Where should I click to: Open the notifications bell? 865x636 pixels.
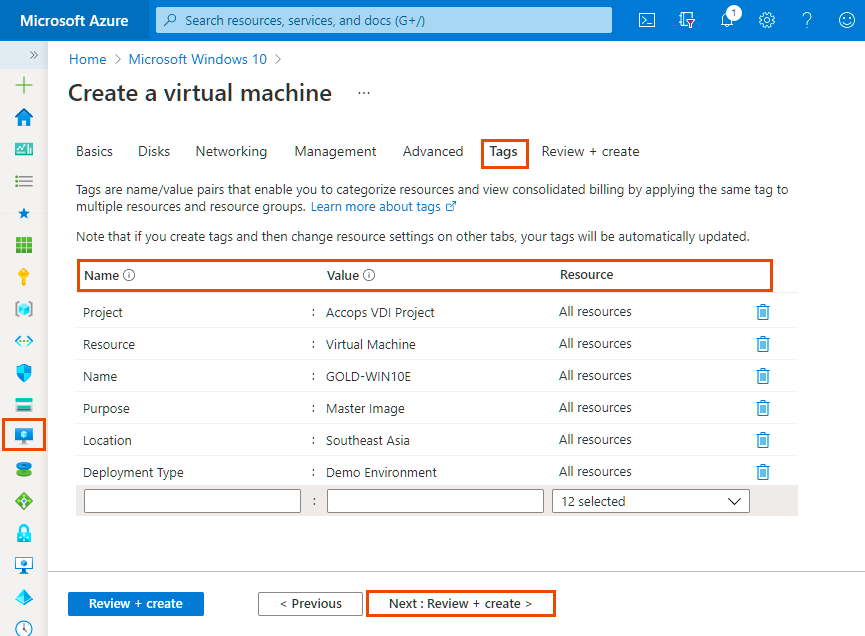point(728,20)
